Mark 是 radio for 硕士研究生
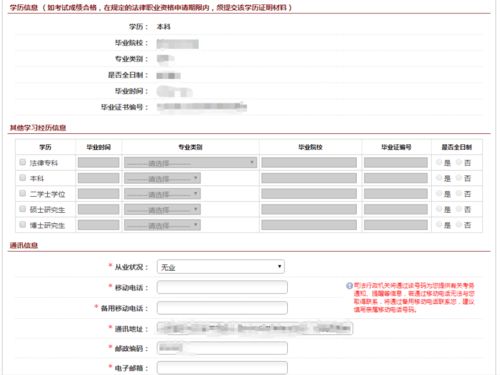The height and width of the screenshot is (375, 500). point(439,209)
